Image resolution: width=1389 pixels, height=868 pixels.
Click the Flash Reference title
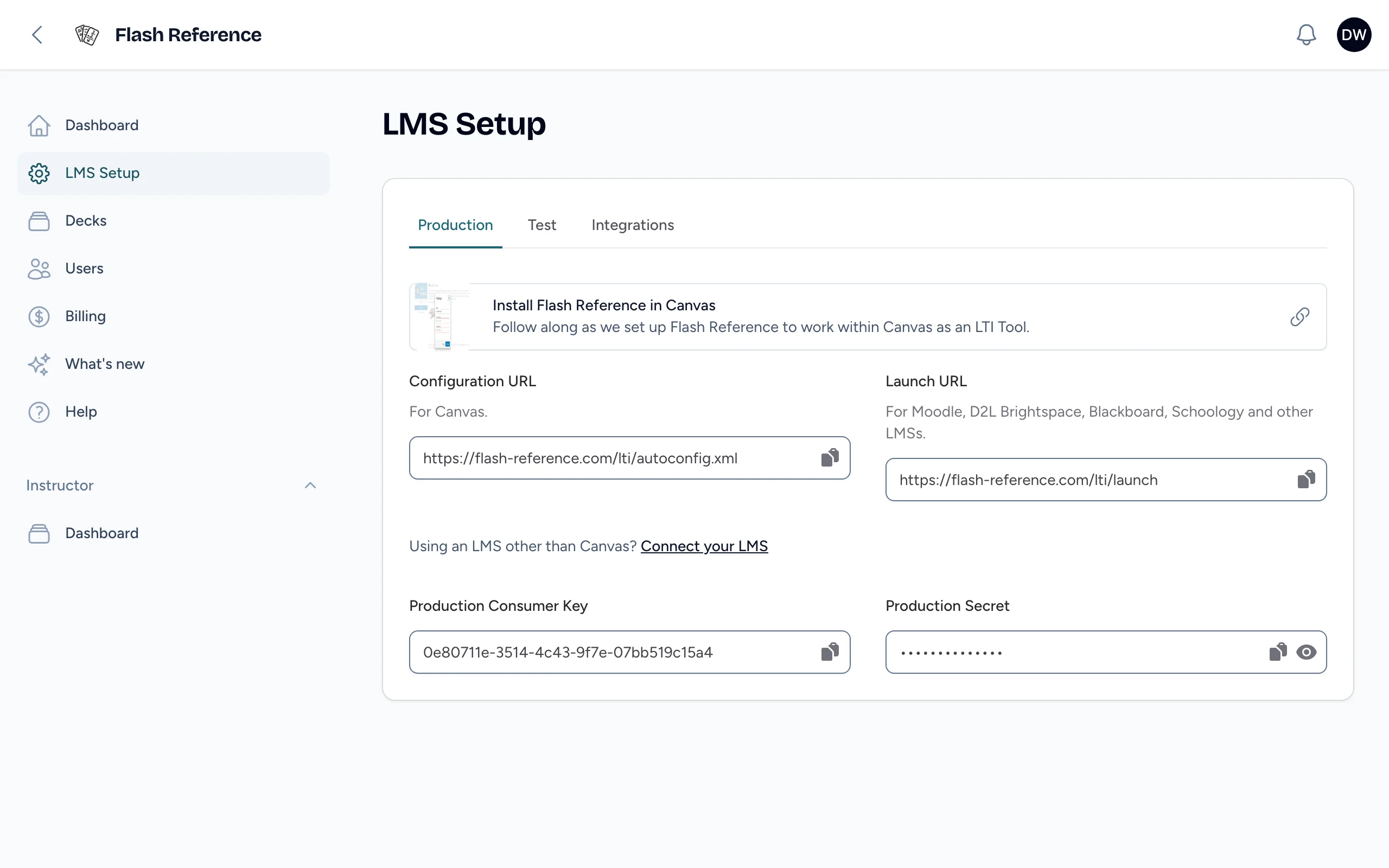pos(188,35)
